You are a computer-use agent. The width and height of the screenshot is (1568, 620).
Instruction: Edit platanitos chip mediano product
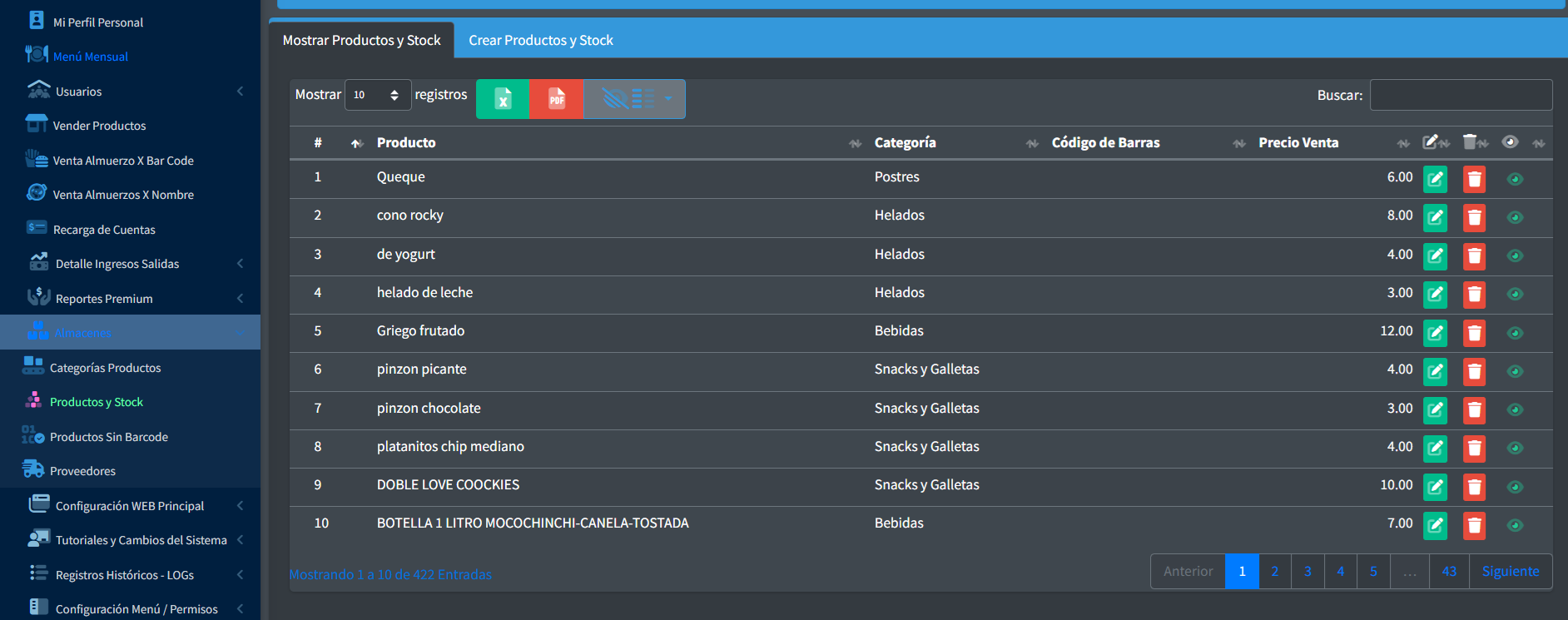(1435, 448)
